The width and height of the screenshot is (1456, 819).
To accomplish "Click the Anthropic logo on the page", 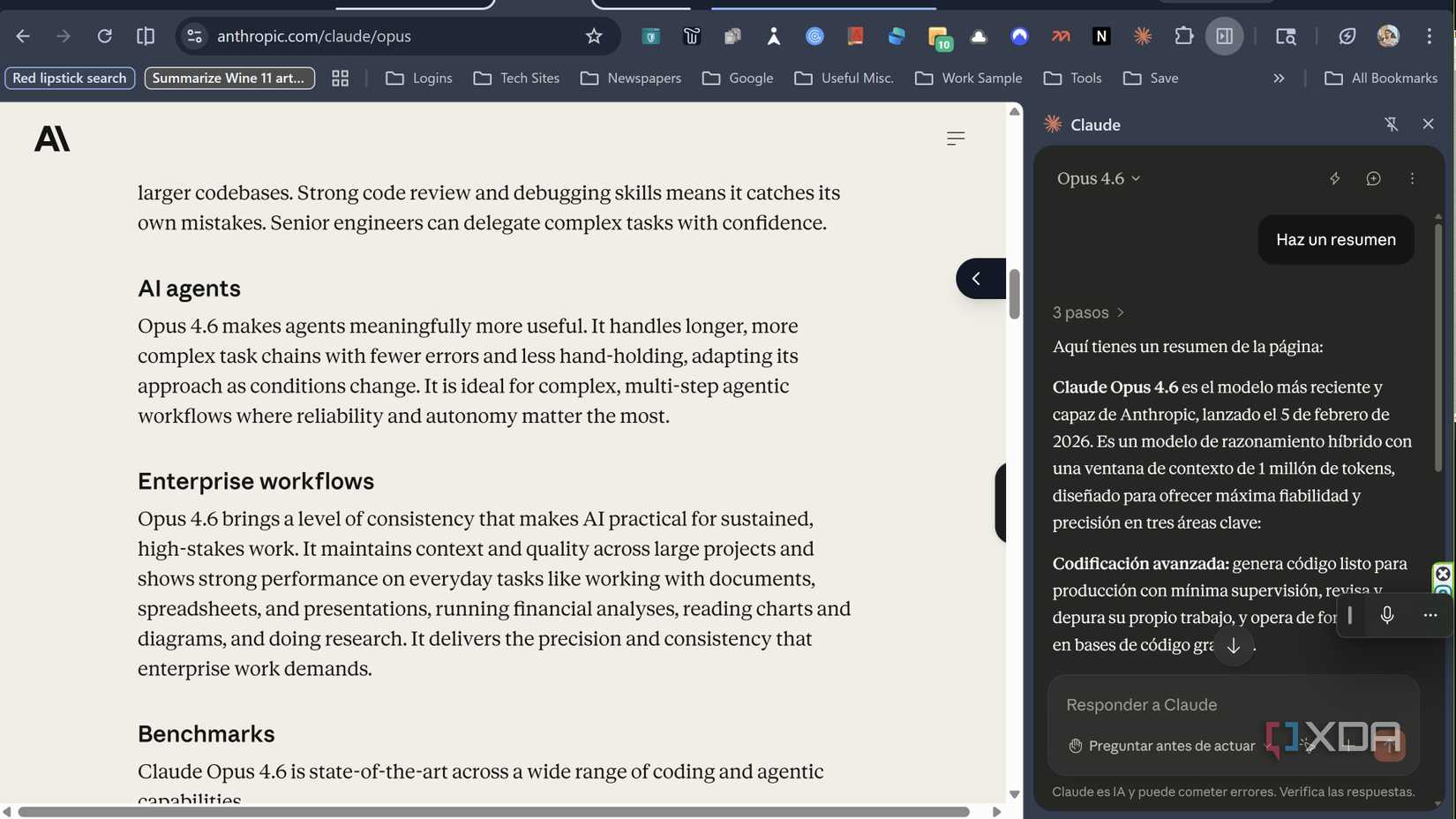I will click(52, 139).
